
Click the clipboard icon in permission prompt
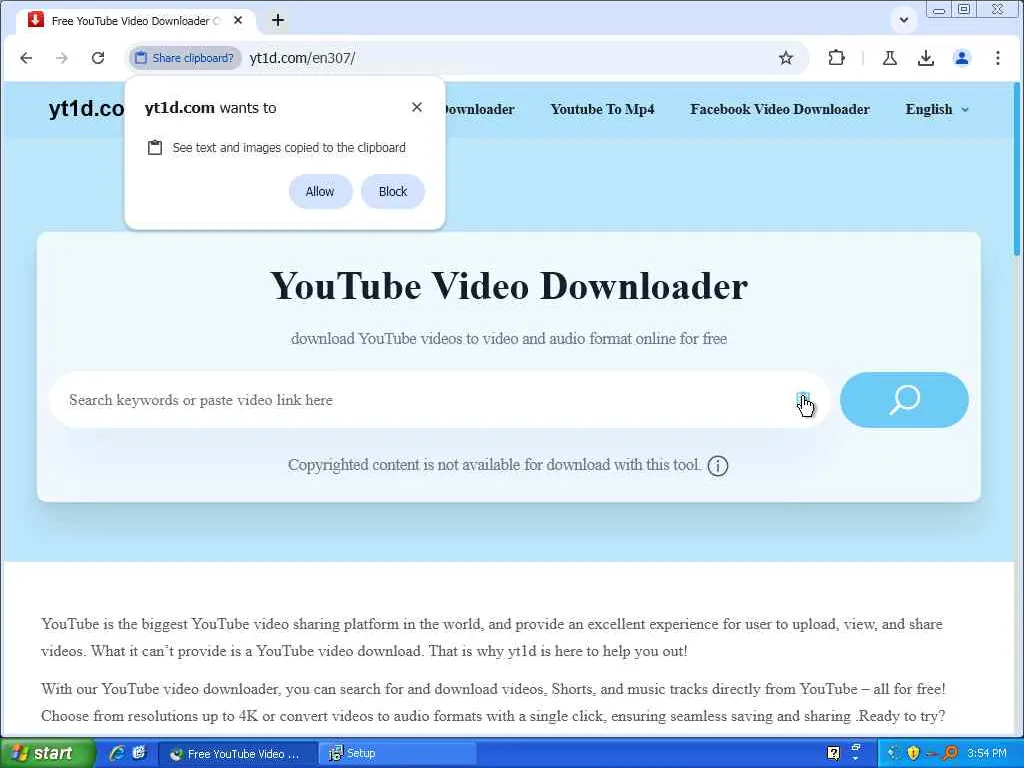pos(155,148)
